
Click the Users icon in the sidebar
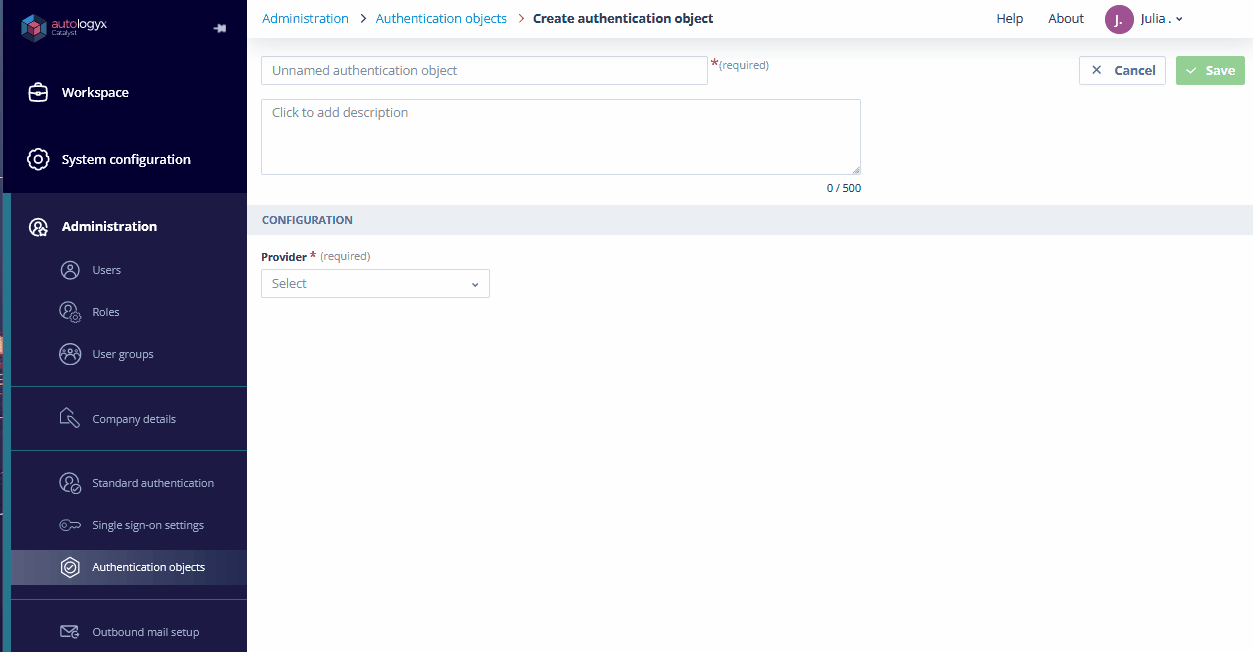tap(70, 270)
